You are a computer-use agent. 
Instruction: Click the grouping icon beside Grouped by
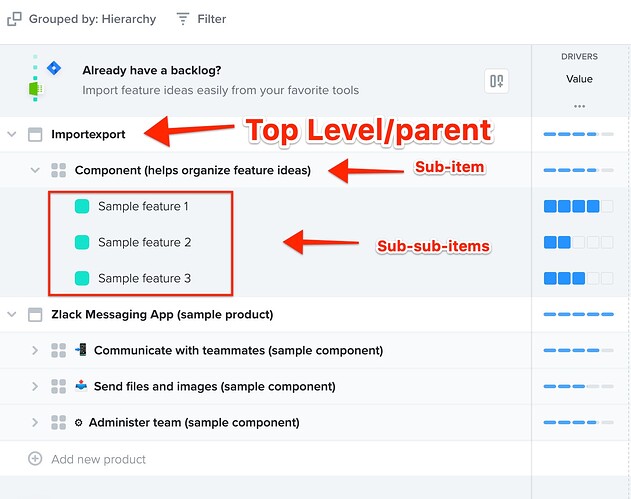(x=14, y=19)
